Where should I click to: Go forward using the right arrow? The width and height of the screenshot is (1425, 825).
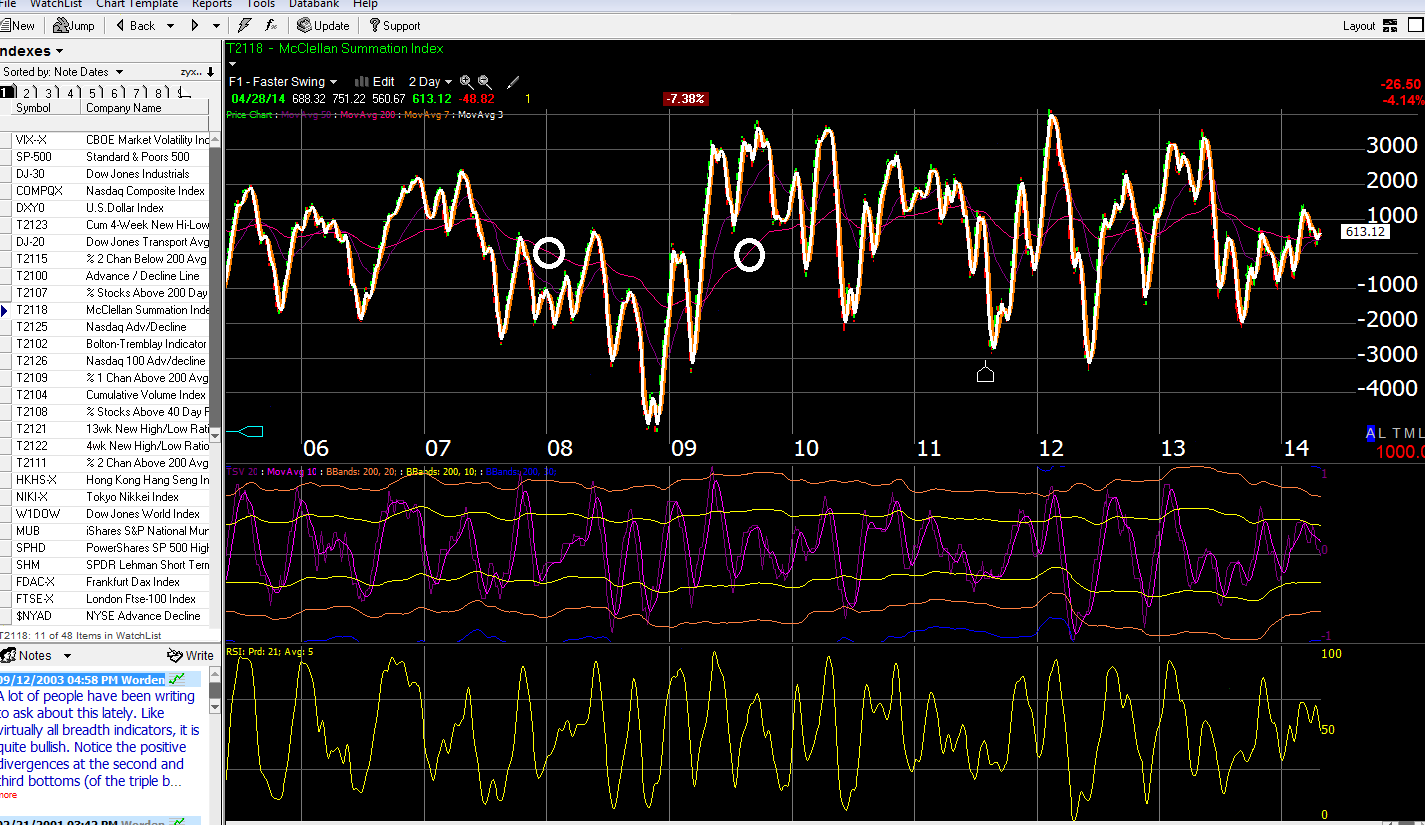tap(195, 25)
